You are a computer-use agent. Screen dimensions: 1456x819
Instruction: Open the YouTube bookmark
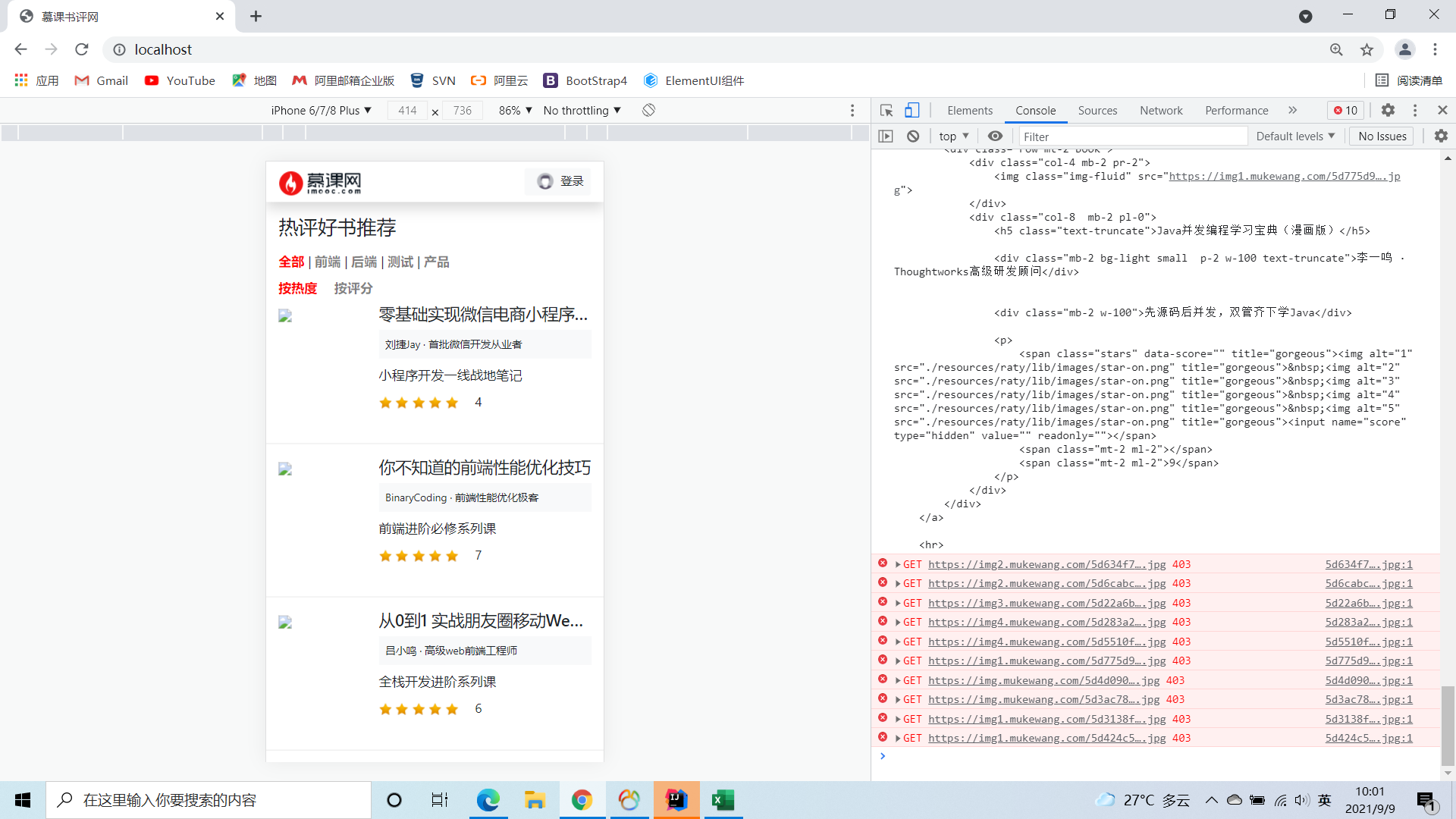[x=180, y=80]
